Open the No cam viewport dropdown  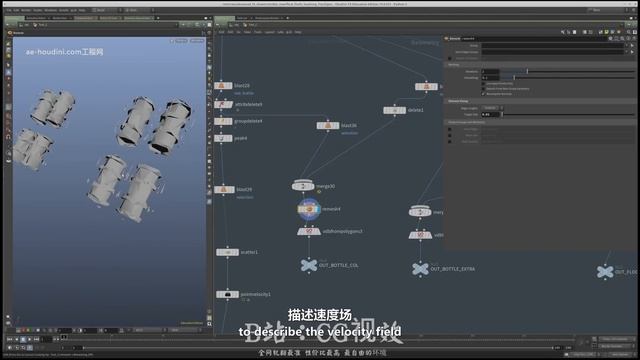197,41
